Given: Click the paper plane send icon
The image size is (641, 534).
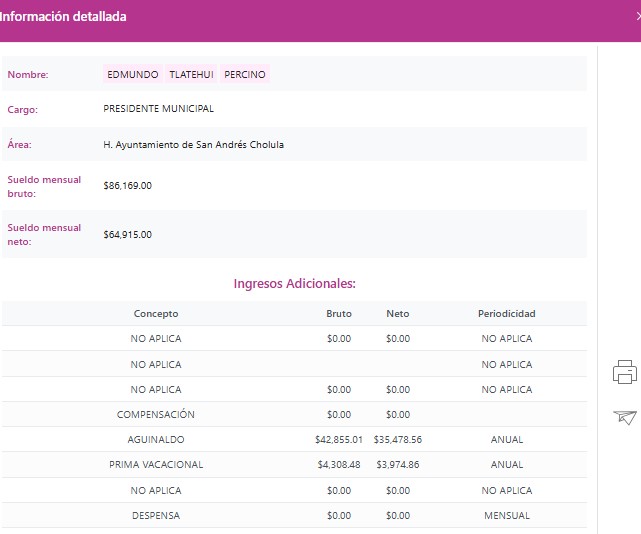Looking at the screenshot, I should click(x=624, y=417).
